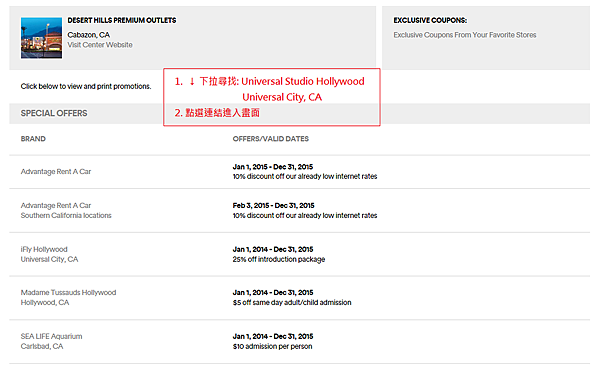Open the Visit Center Website link
Viewport: 600px width, 371px height.
(x=100, y=45)
